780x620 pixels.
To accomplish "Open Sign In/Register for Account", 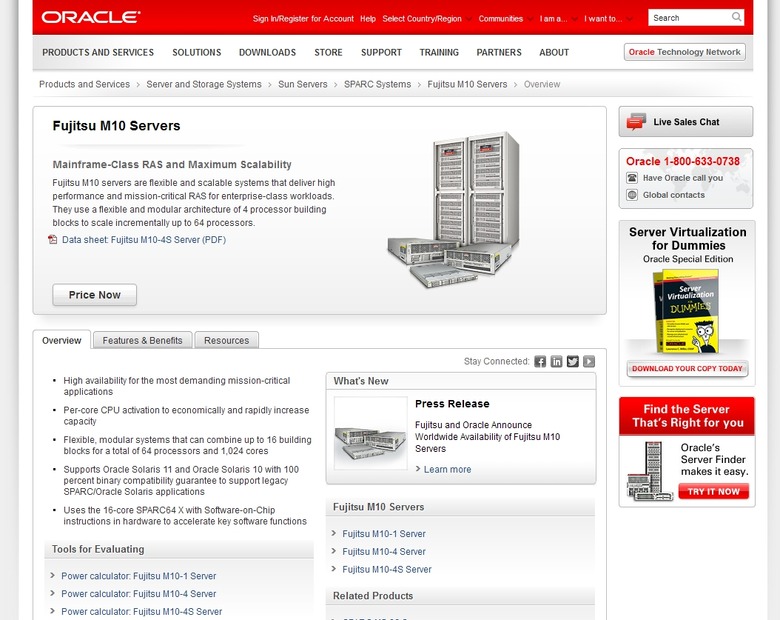I will click(303, 18).
